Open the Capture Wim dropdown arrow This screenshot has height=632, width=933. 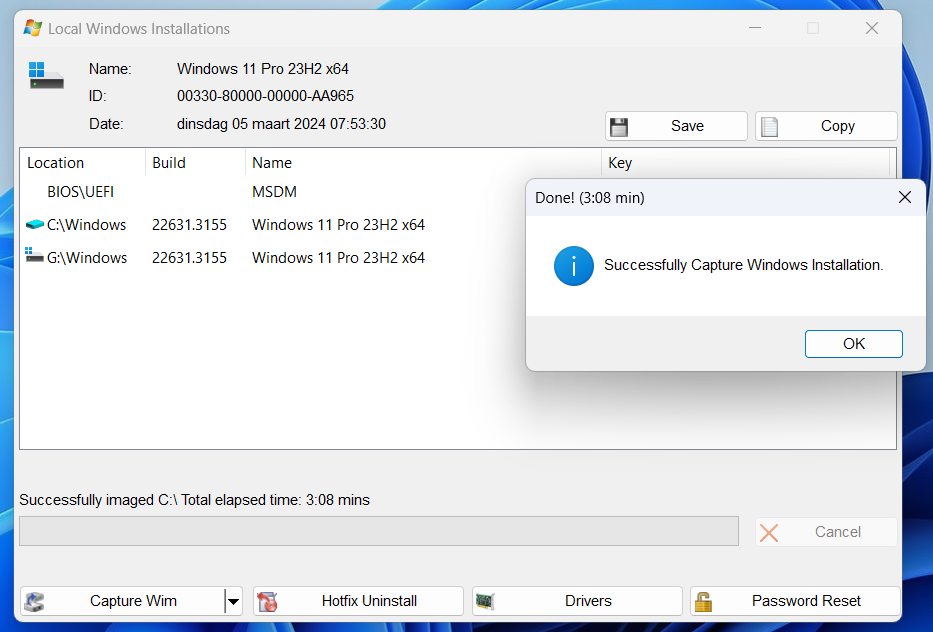233,601
